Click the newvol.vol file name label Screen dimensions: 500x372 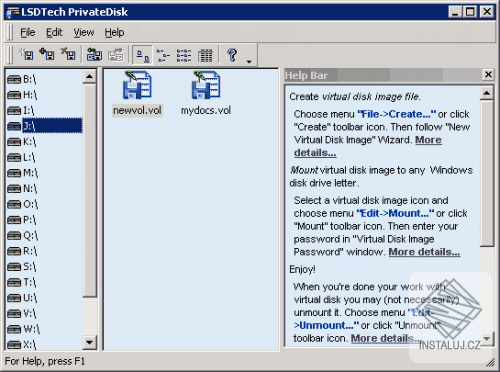click(x=137, y=110)
